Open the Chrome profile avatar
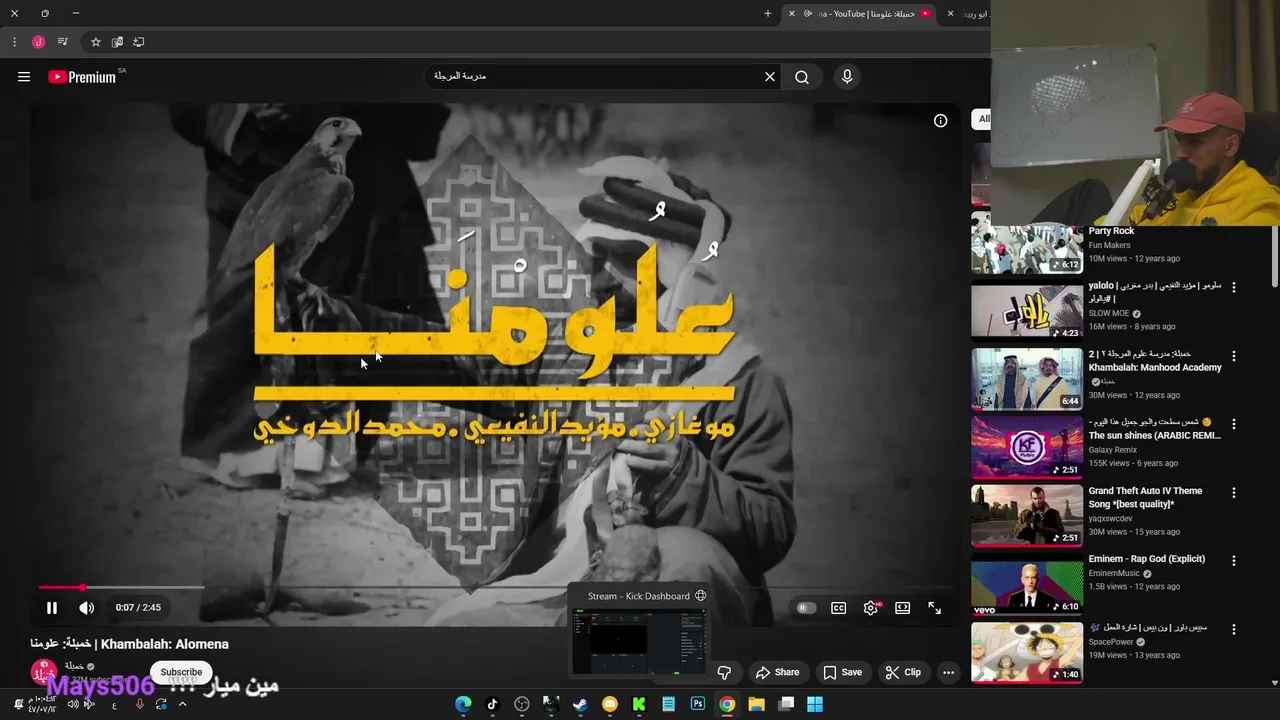Screen dimensions: 1280x720 pyautogui.click(x=38, y=42)
